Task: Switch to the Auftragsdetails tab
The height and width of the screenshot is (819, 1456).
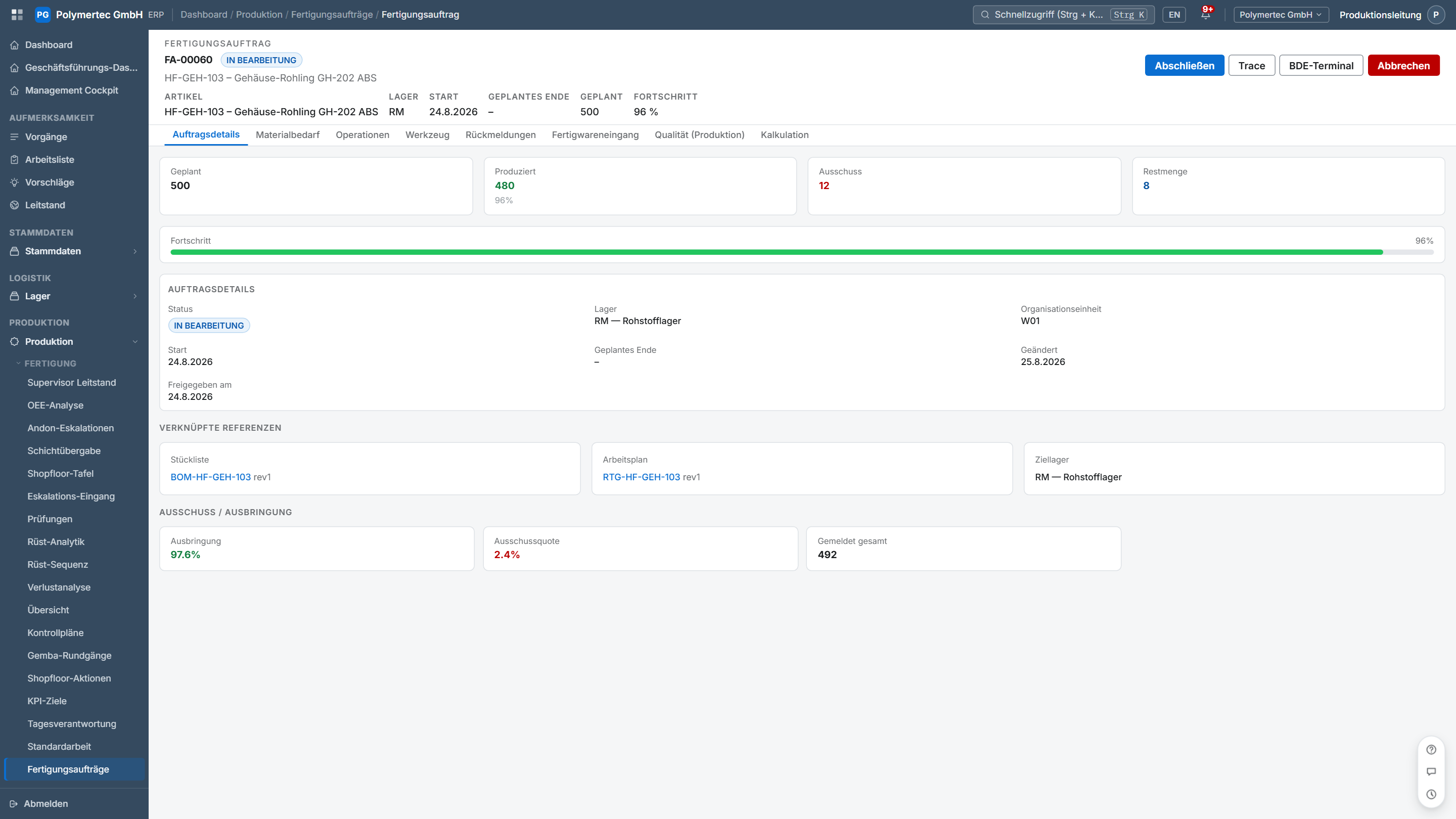Action: (x=206, y=134)
